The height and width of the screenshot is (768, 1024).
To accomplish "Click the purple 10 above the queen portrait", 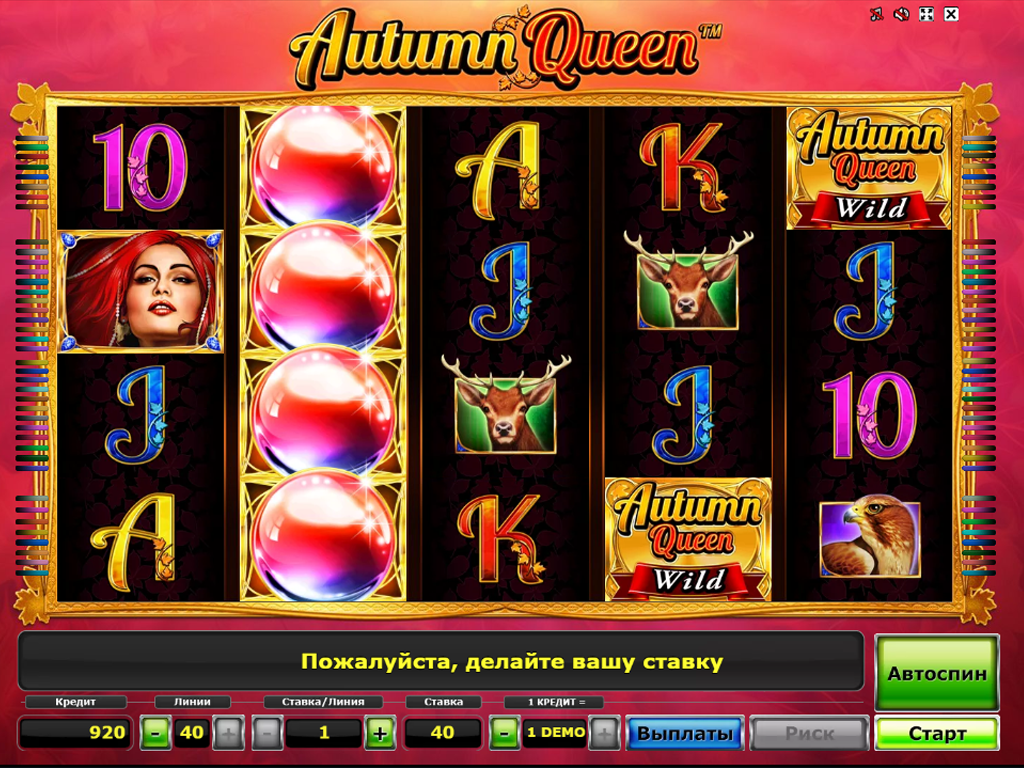I will click(x=140, y=168).
